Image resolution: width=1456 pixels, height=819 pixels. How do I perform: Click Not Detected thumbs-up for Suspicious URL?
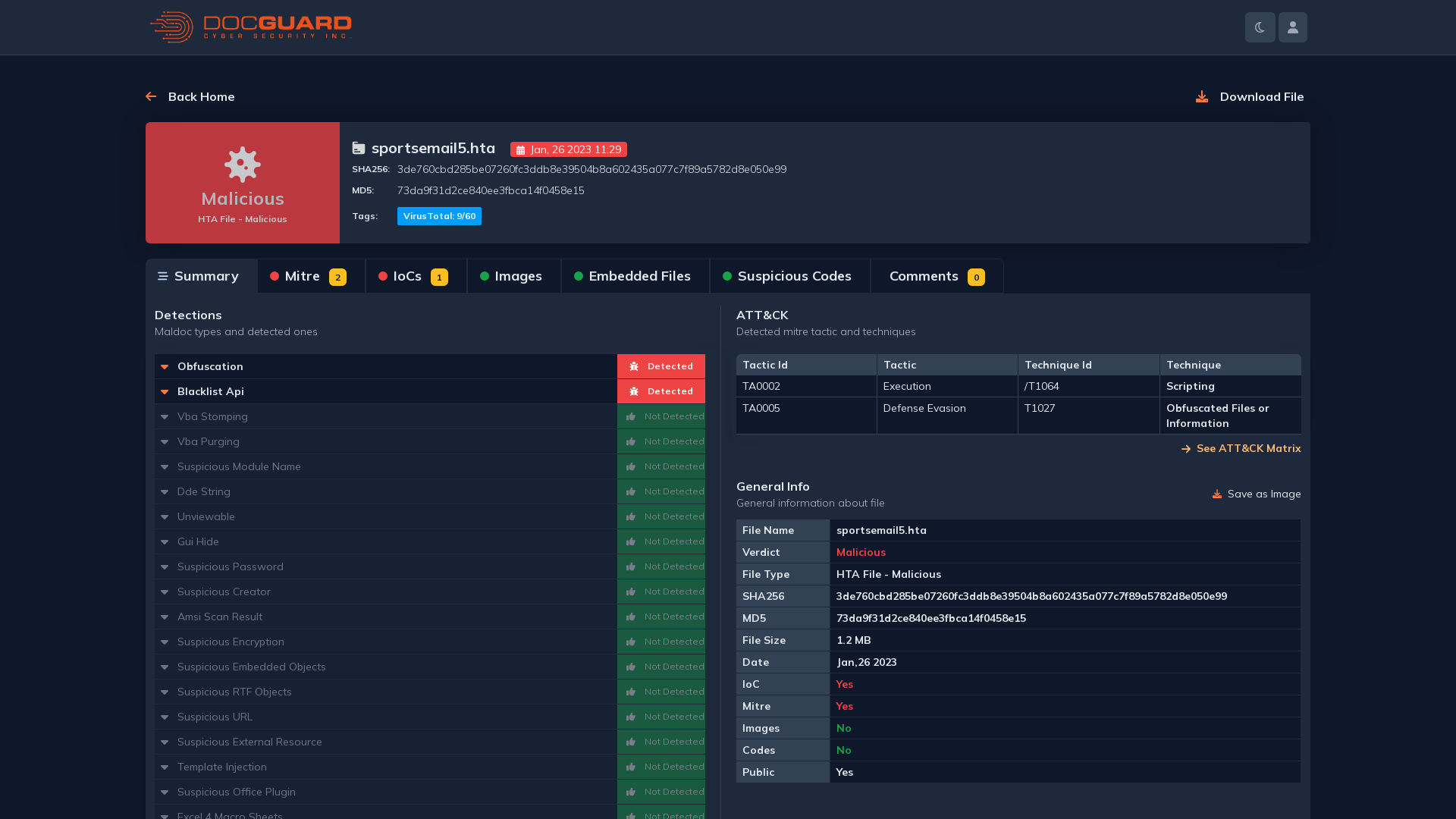point(631,717)
